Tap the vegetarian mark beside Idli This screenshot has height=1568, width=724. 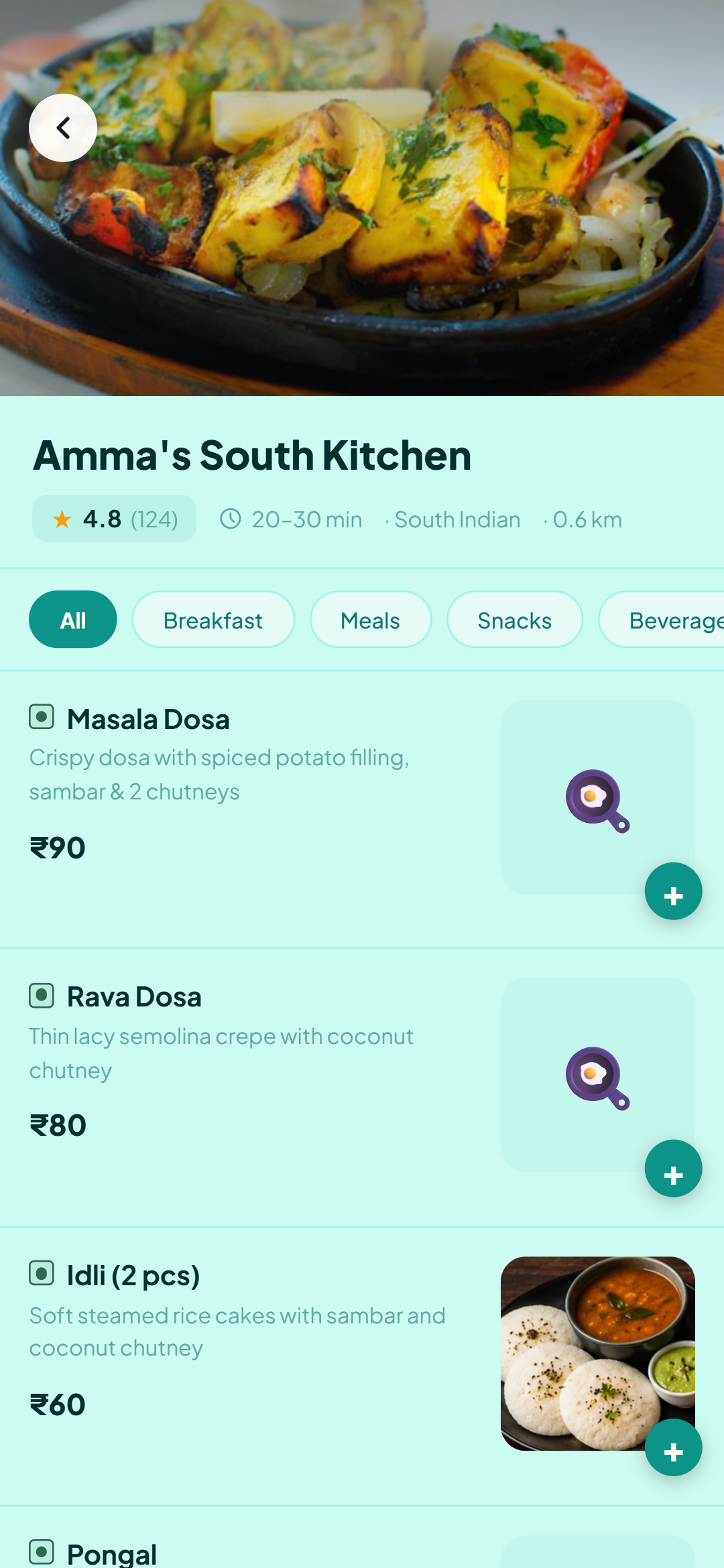point(42,1273)
